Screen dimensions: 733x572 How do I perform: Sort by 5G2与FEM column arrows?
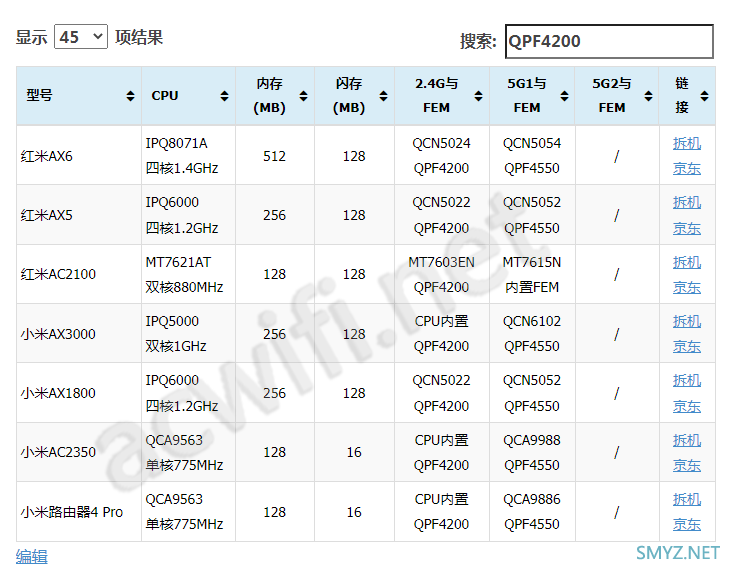648,96
